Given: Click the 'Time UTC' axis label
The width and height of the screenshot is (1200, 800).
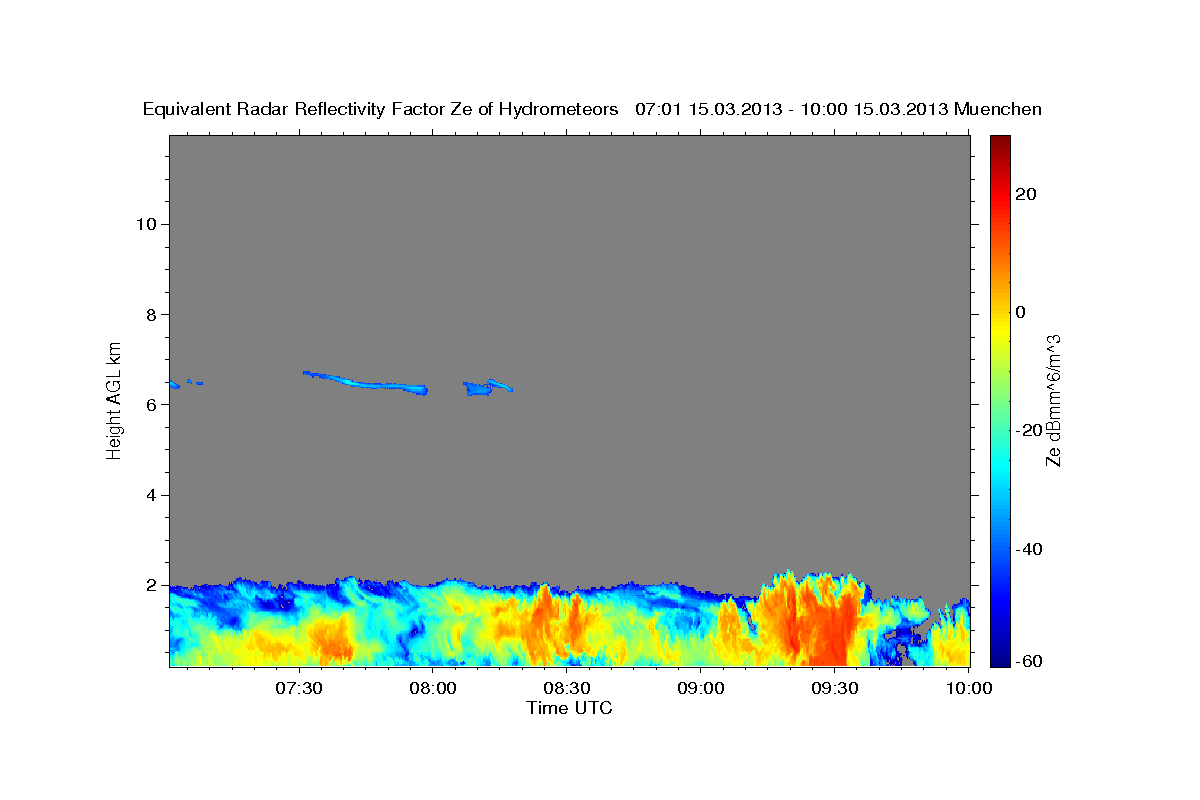Looking at the screenshot, I should point(569,708).
